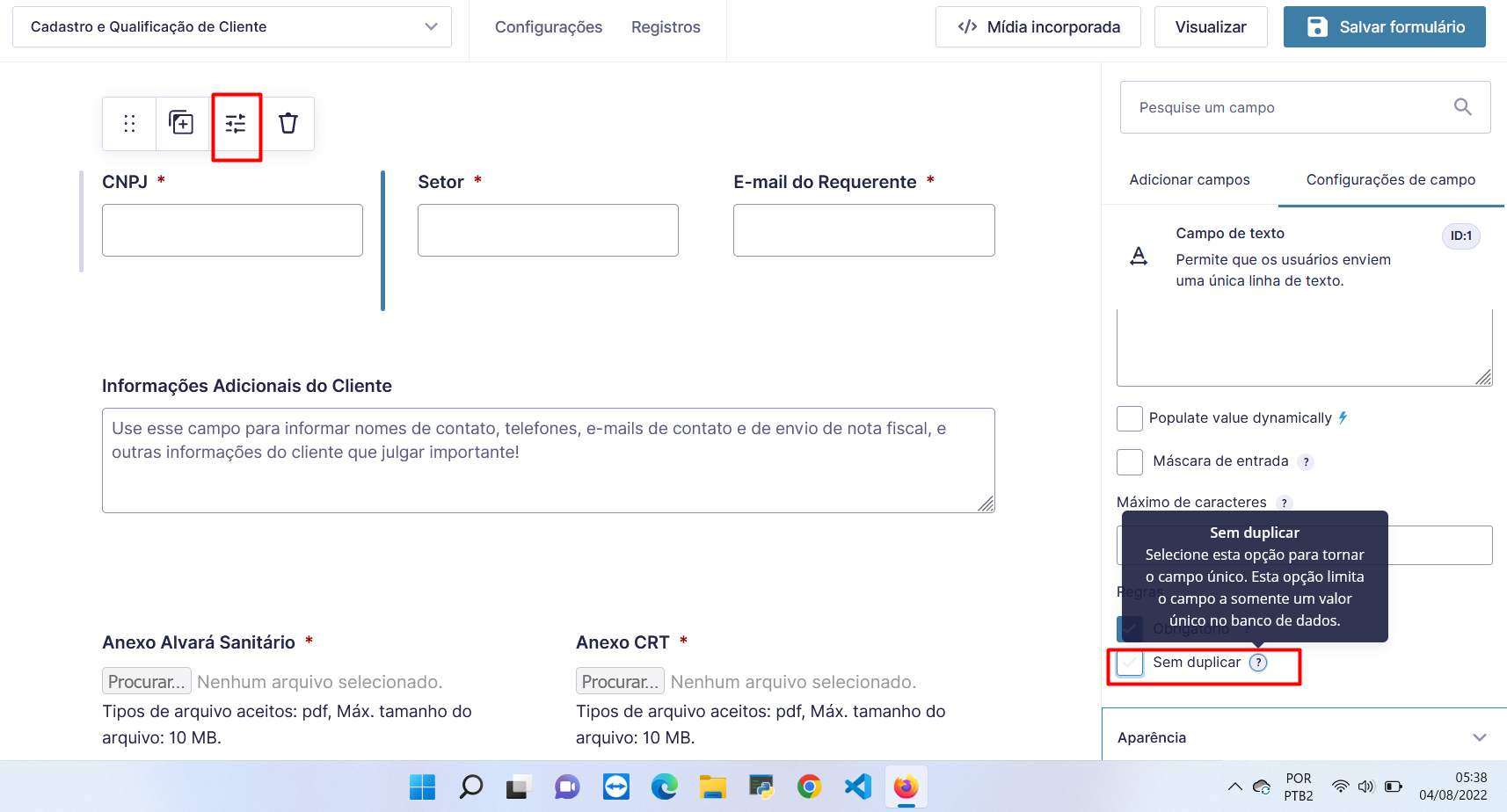Click the POR PTB2 language indicator
Viewport: 1507px width, 812px height.
click(1299, 787)
